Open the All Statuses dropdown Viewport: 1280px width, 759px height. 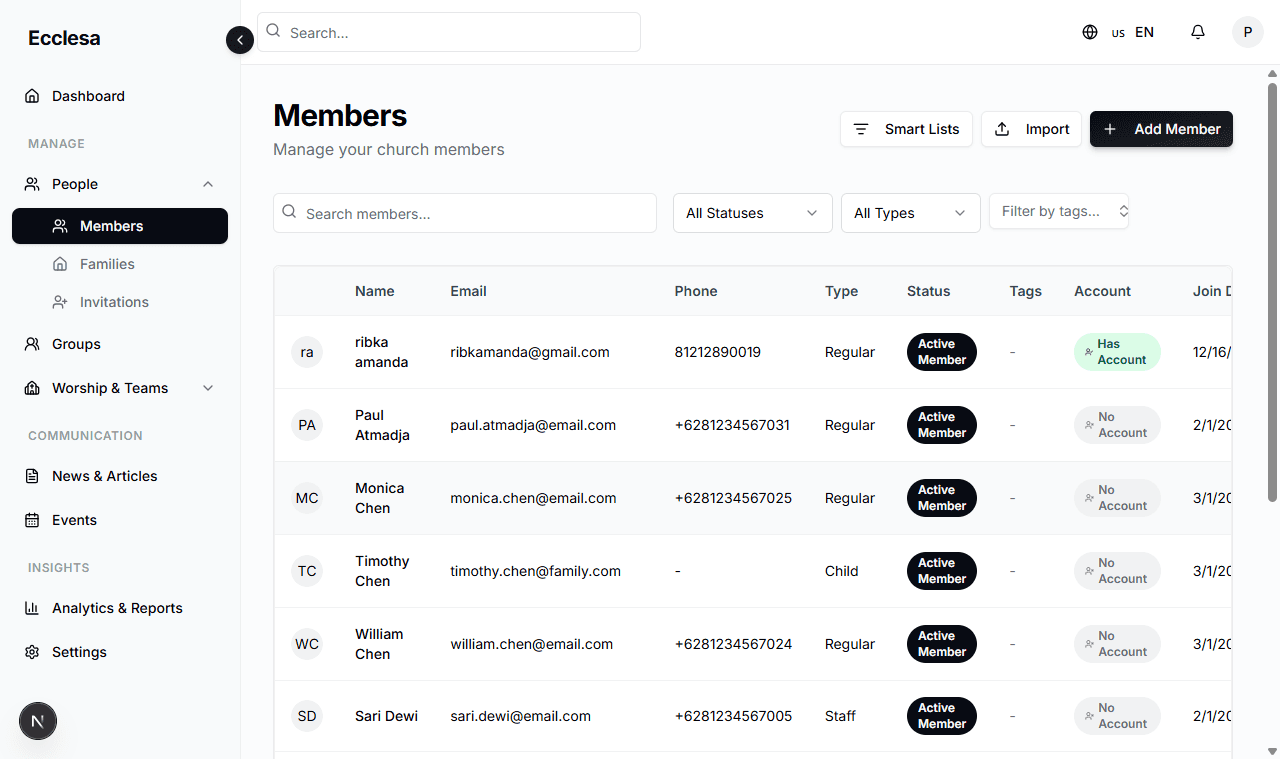point(752,213)
